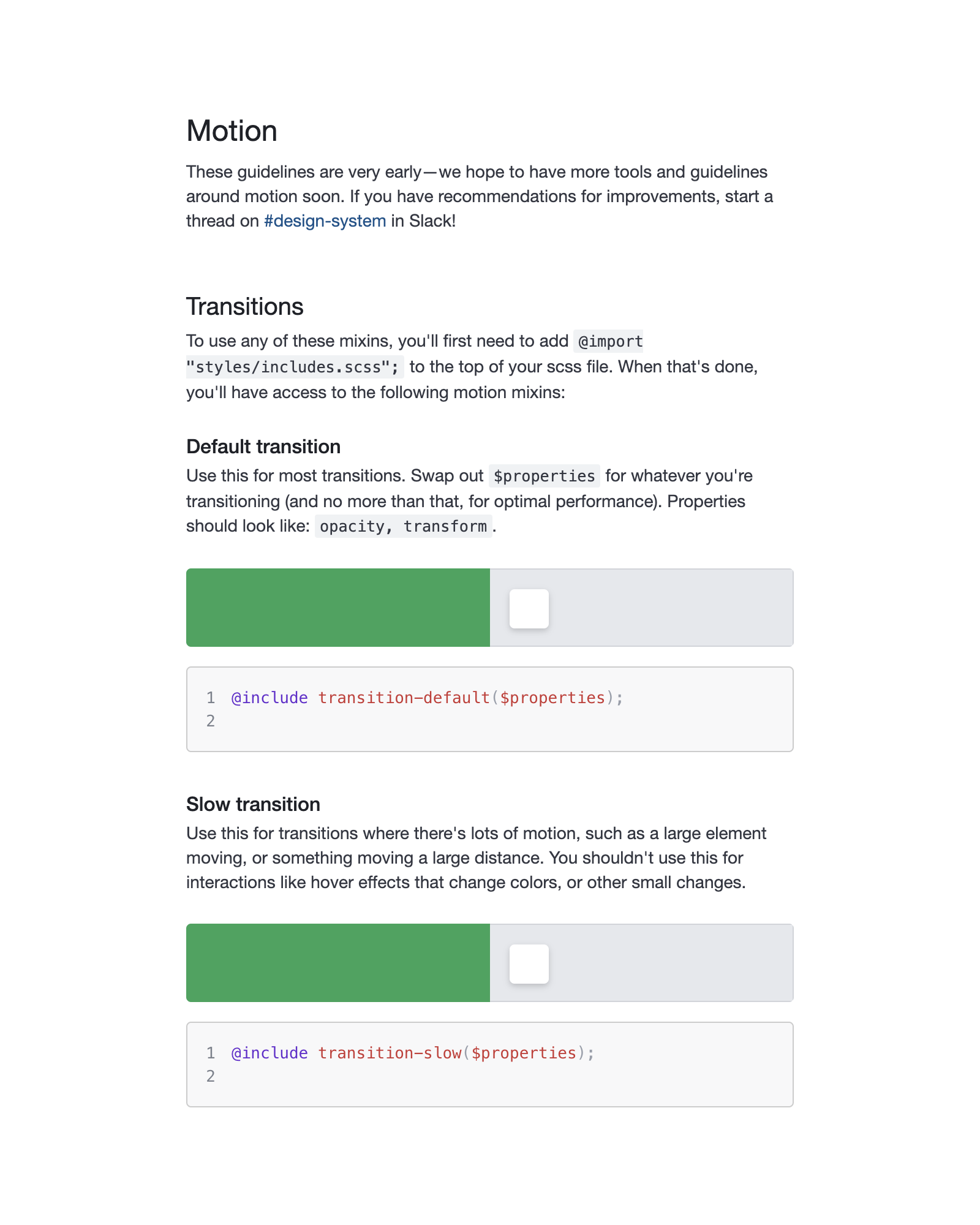The height and width of the screenshot is (1225, 980).
Task: Click the $properties inline code in Default transition text
Action: pyautogui.click(x=544, y=476)
